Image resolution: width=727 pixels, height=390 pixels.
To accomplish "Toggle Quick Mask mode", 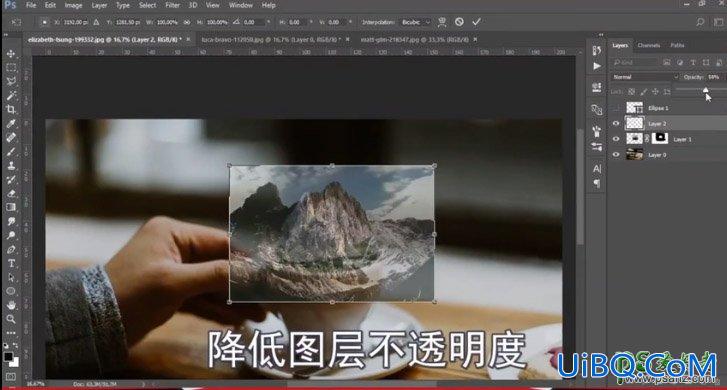I will [10, 377].
